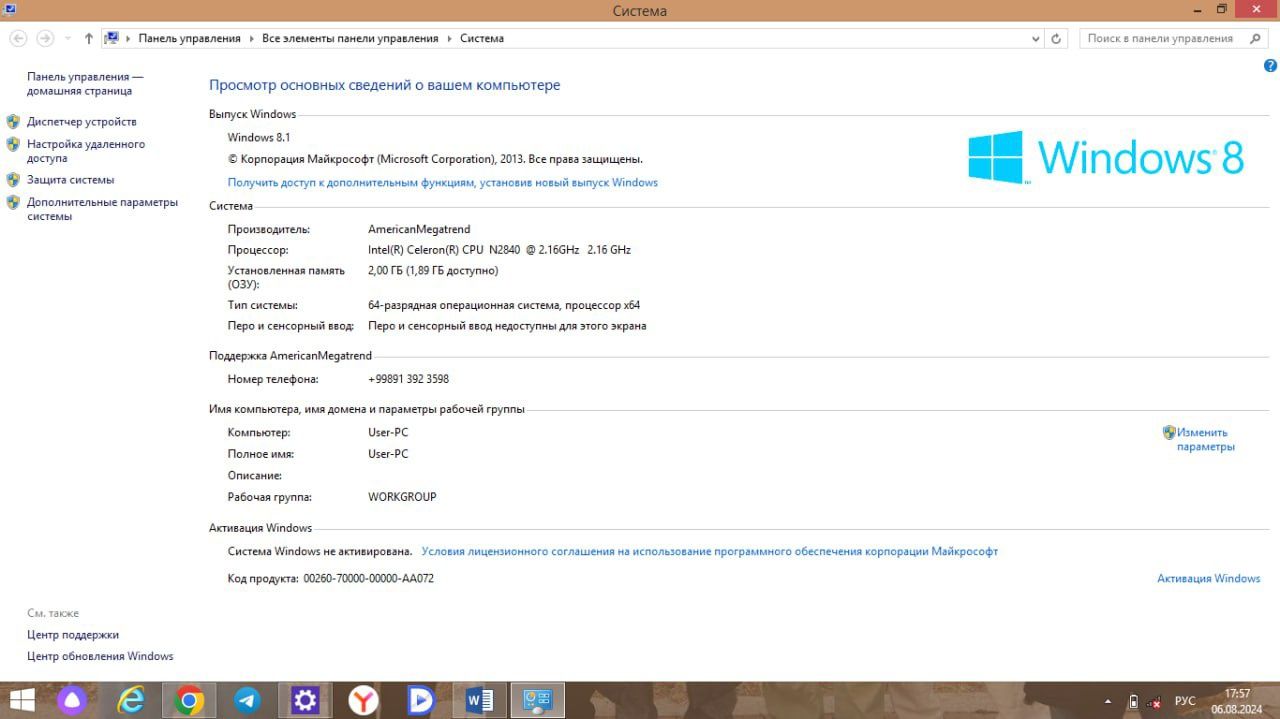Open Google Chrome from taskbar

point(189,700)
